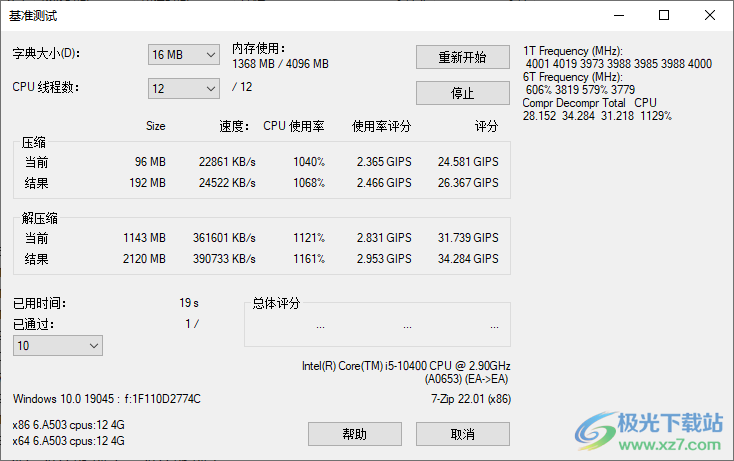734x461 pixels.
Task: Click the 基准测试 window title
Action: point(33,16)
